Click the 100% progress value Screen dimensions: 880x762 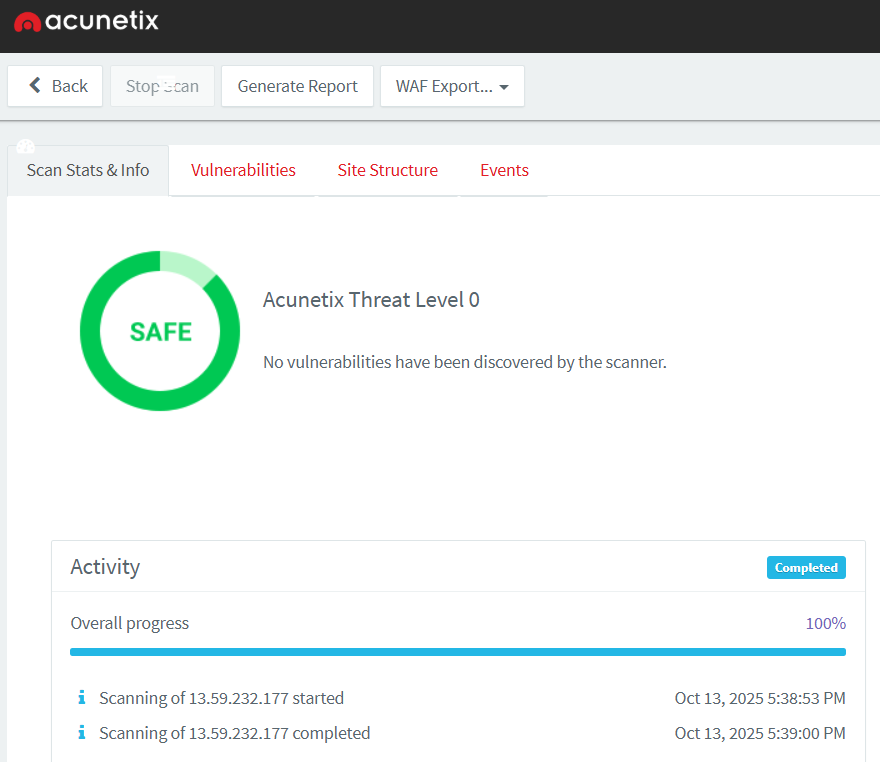pyautogui.click(x=825, y=623)
